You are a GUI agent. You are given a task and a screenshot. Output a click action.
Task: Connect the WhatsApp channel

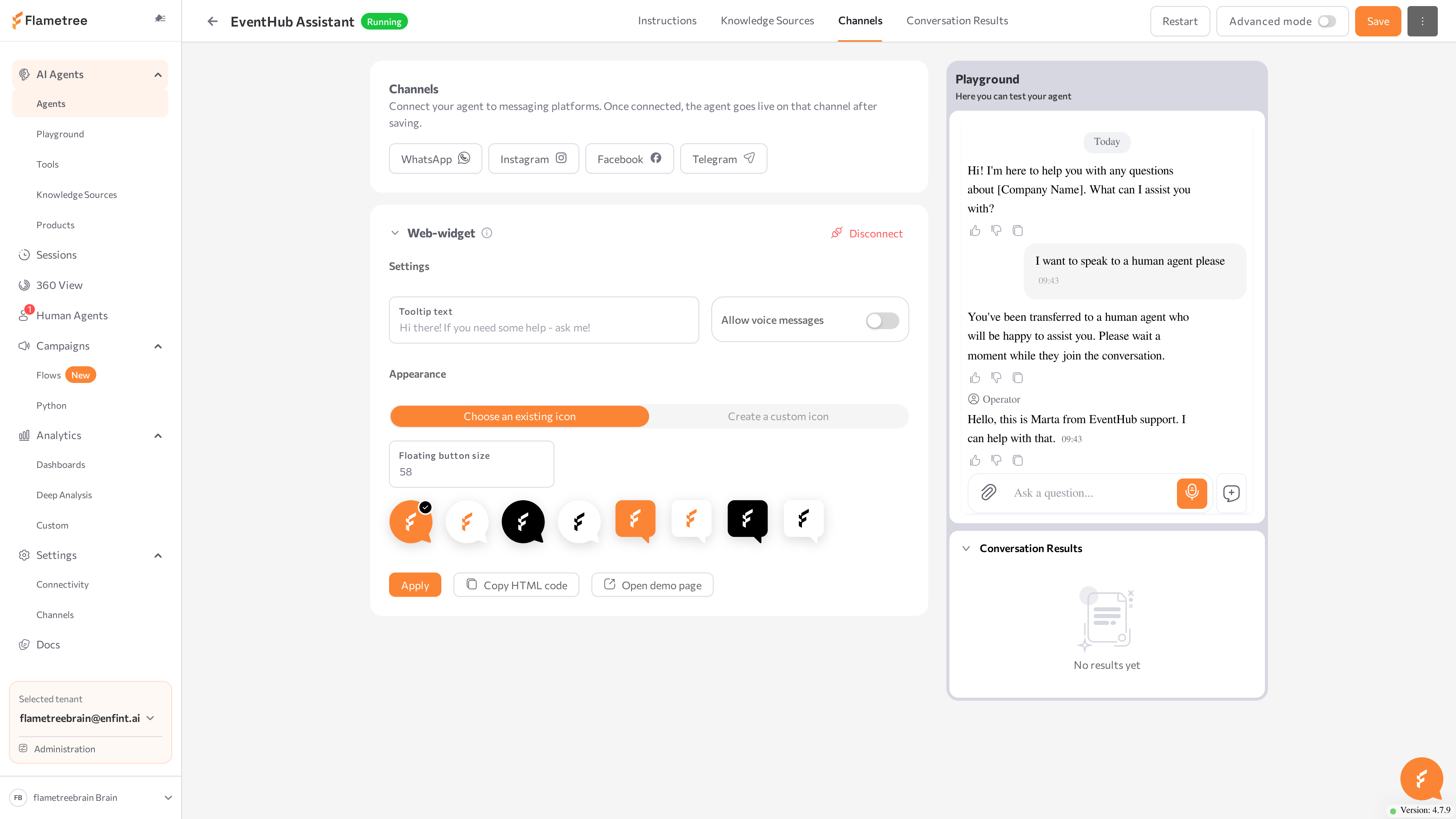(x=435, y=158)
